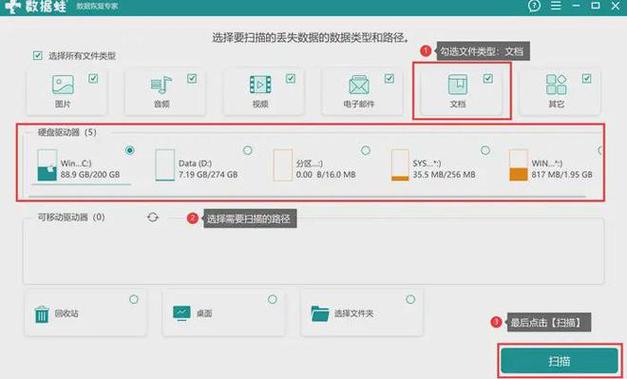Image resolution: width=627 pixels, height=379 pixels.
Task: Click the 可移动驱动器 (0) heading
Action: pos(71,217)
